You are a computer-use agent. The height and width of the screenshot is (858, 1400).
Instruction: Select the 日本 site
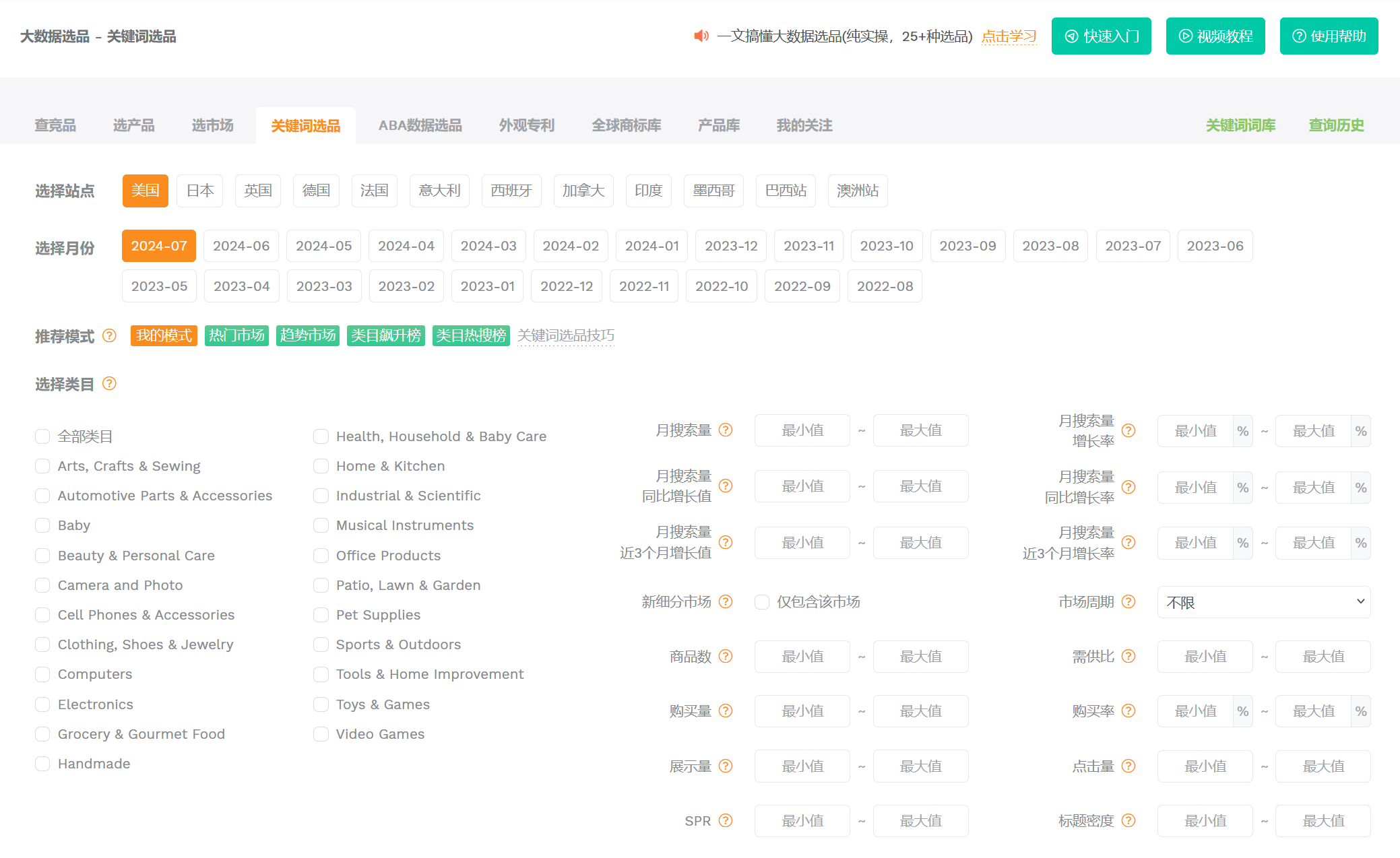pos(200,191)
